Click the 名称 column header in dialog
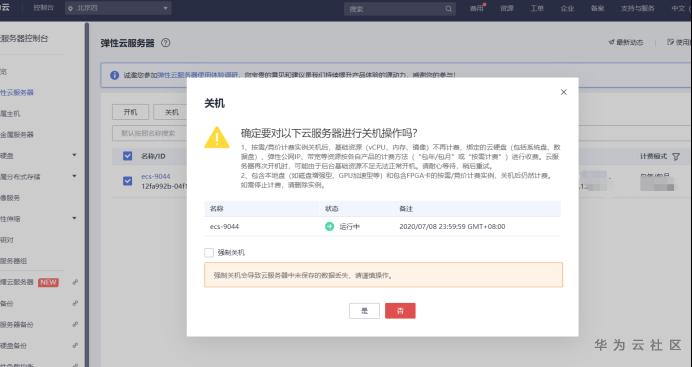692x367 pixels. click(x=216, y=209)
